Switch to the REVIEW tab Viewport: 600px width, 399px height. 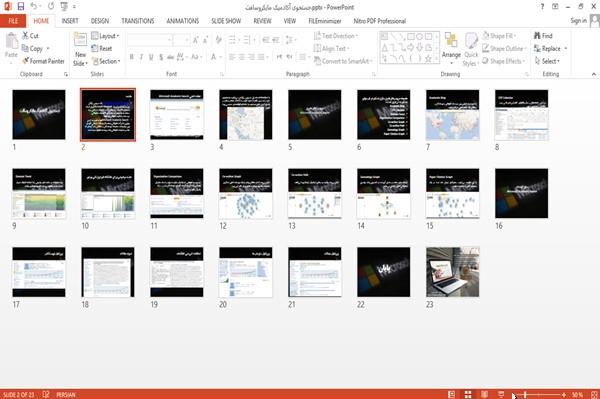coord(262,21)
